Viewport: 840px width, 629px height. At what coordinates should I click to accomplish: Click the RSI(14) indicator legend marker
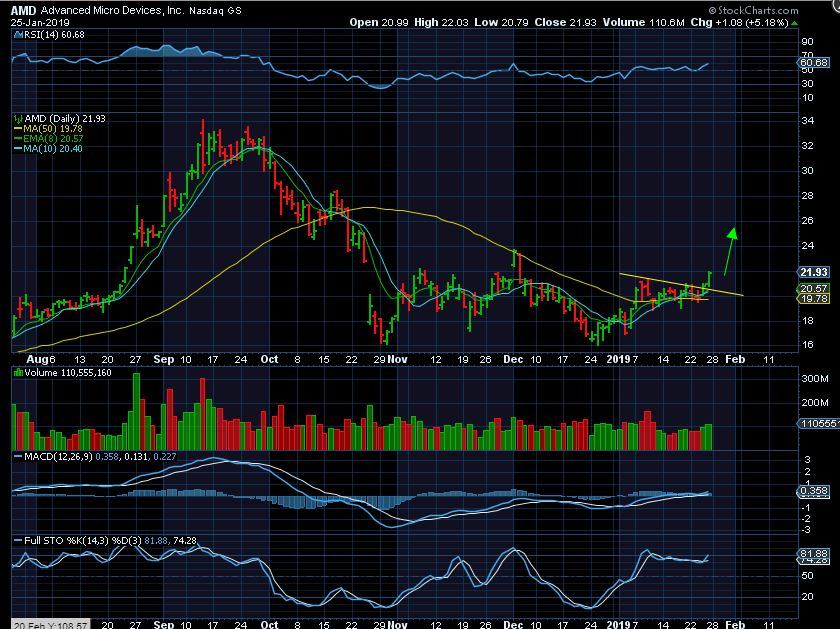[15, 33]
